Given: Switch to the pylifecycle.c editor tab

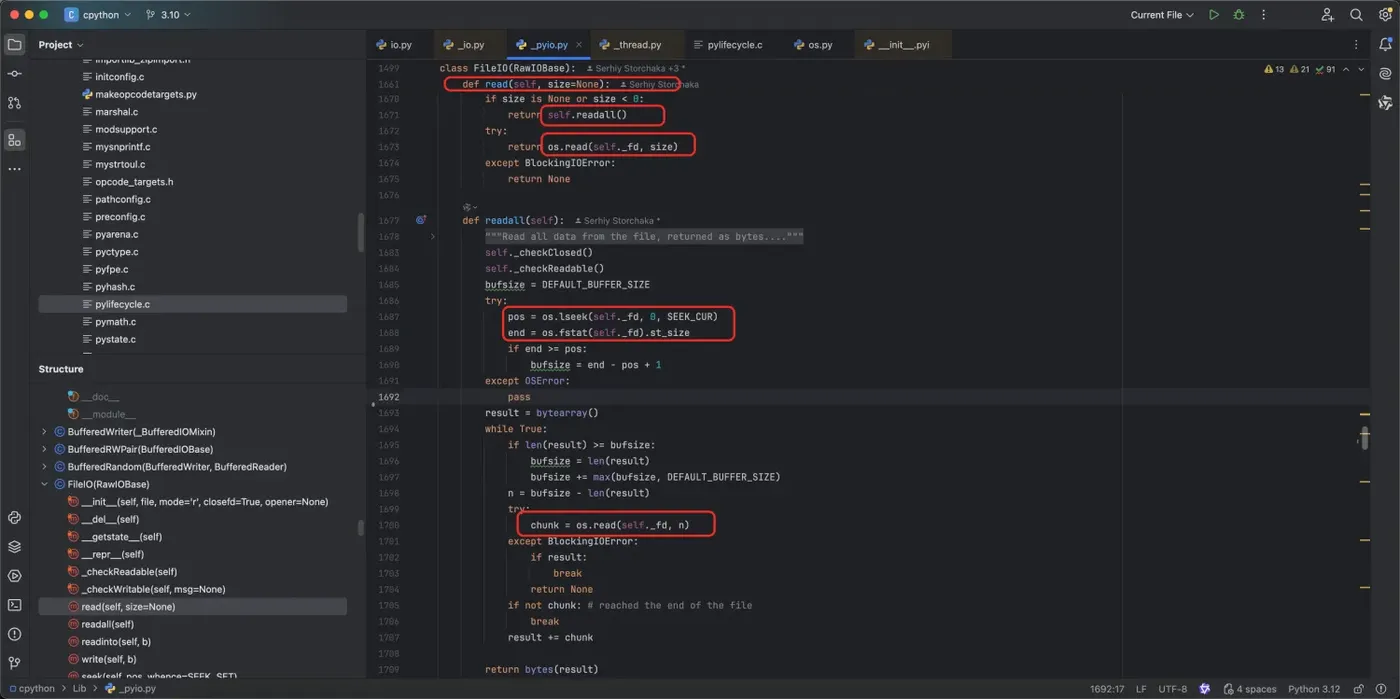Looking at the screenshot, I should 728,45.
